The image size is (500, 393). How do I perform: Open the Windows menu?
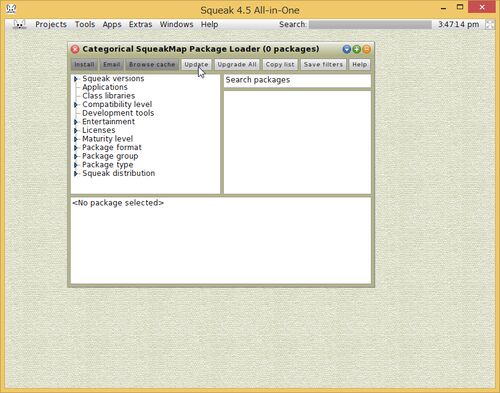click(x=176, y=24)
